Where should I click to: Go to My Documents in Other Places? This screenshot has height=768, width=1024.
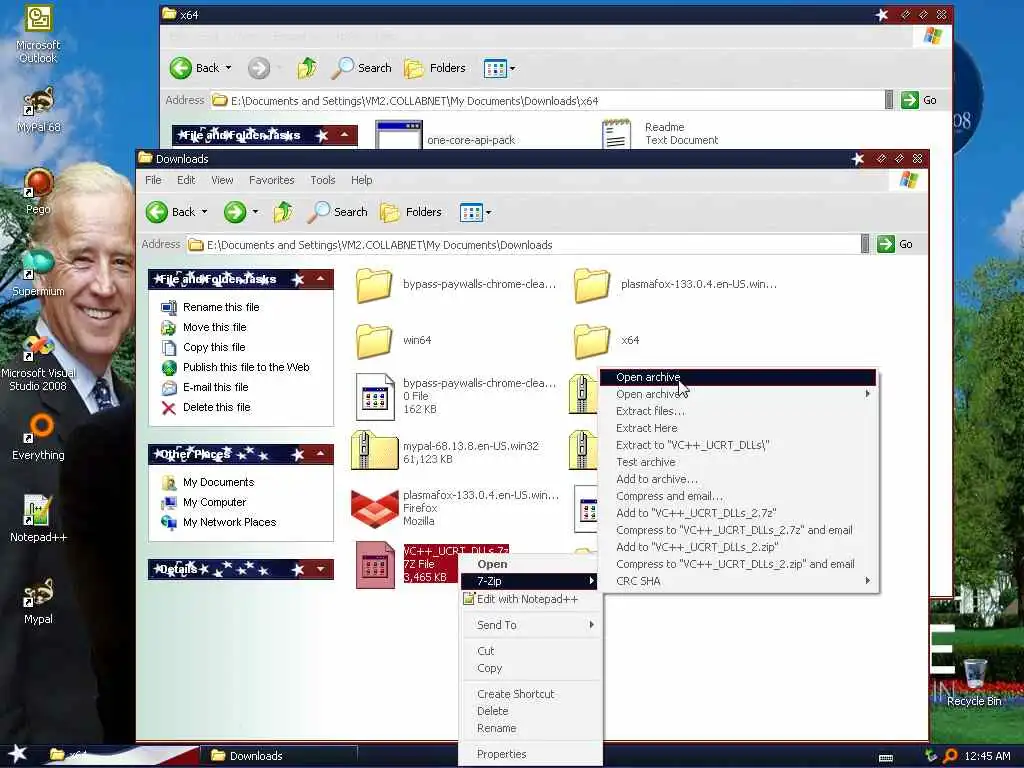pyautogui.click(x=207, y=483)
